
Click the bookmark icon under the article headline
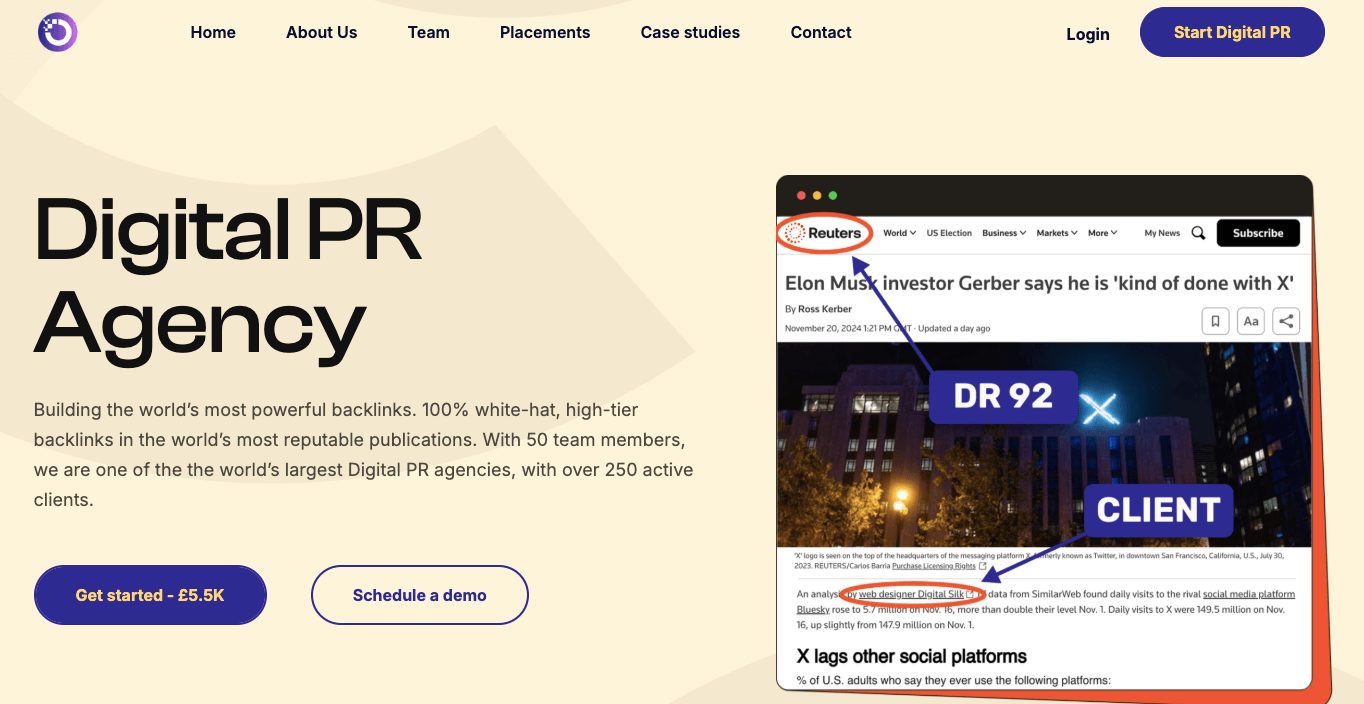point(1215,321)
